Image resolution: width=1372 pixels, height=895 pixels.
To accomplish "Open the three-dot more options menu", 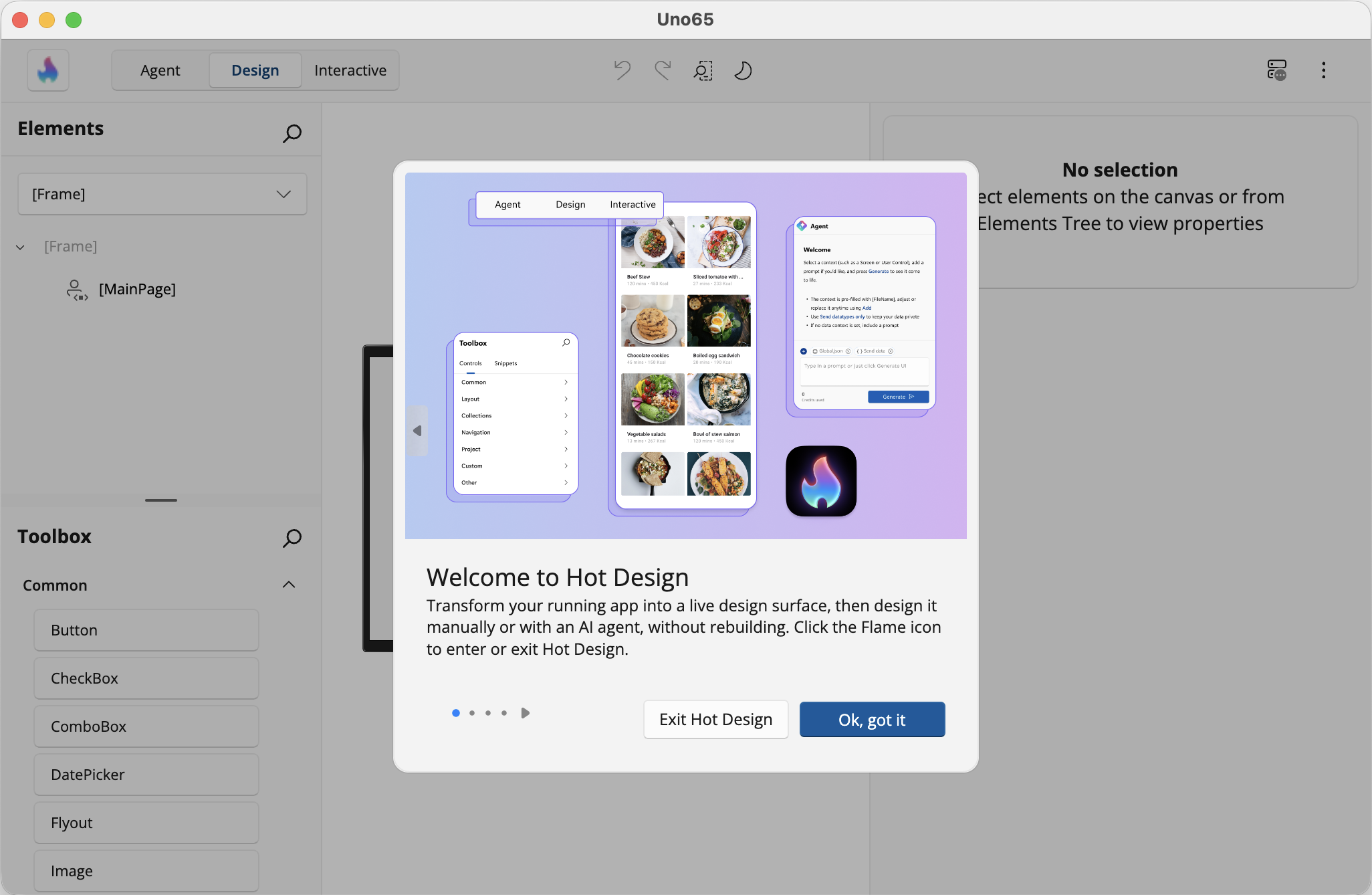I will [1323, 70].
